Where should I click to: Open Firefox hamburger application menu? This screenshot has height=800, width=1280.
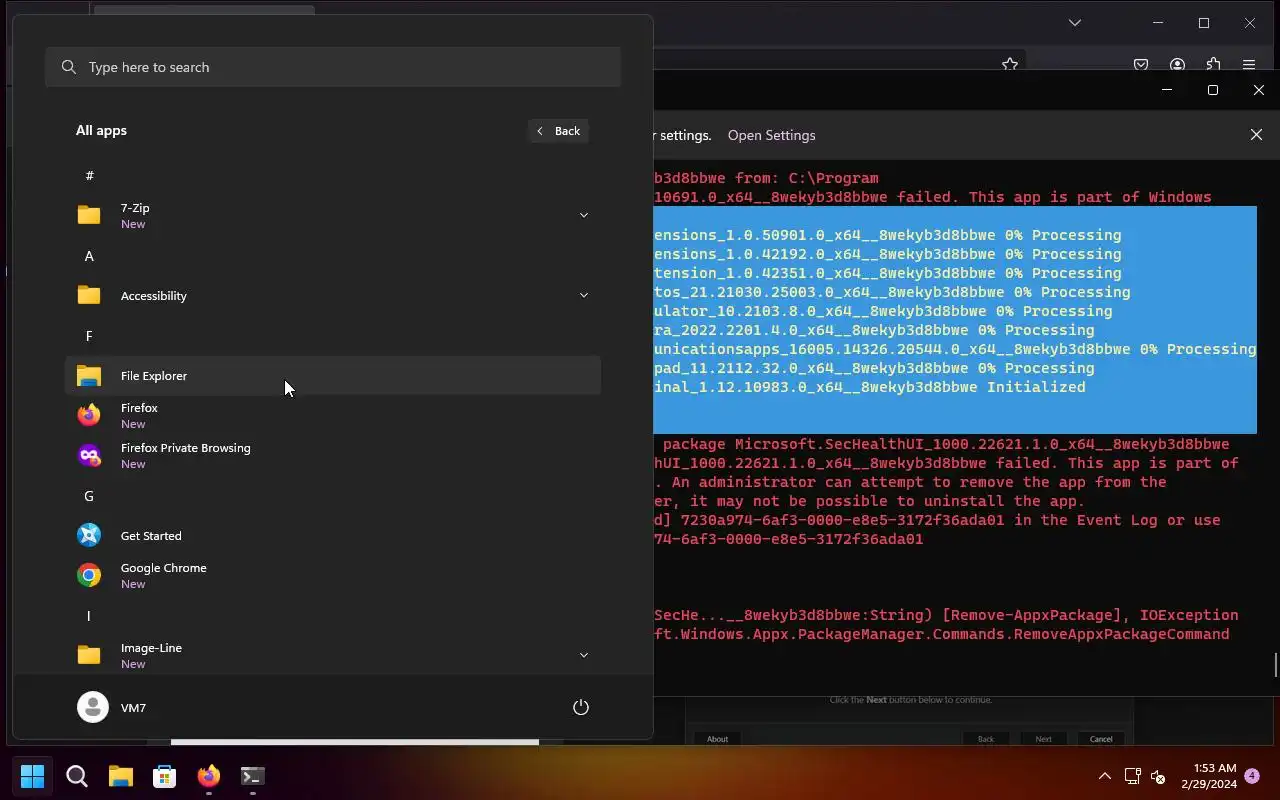coord(1249,64)
